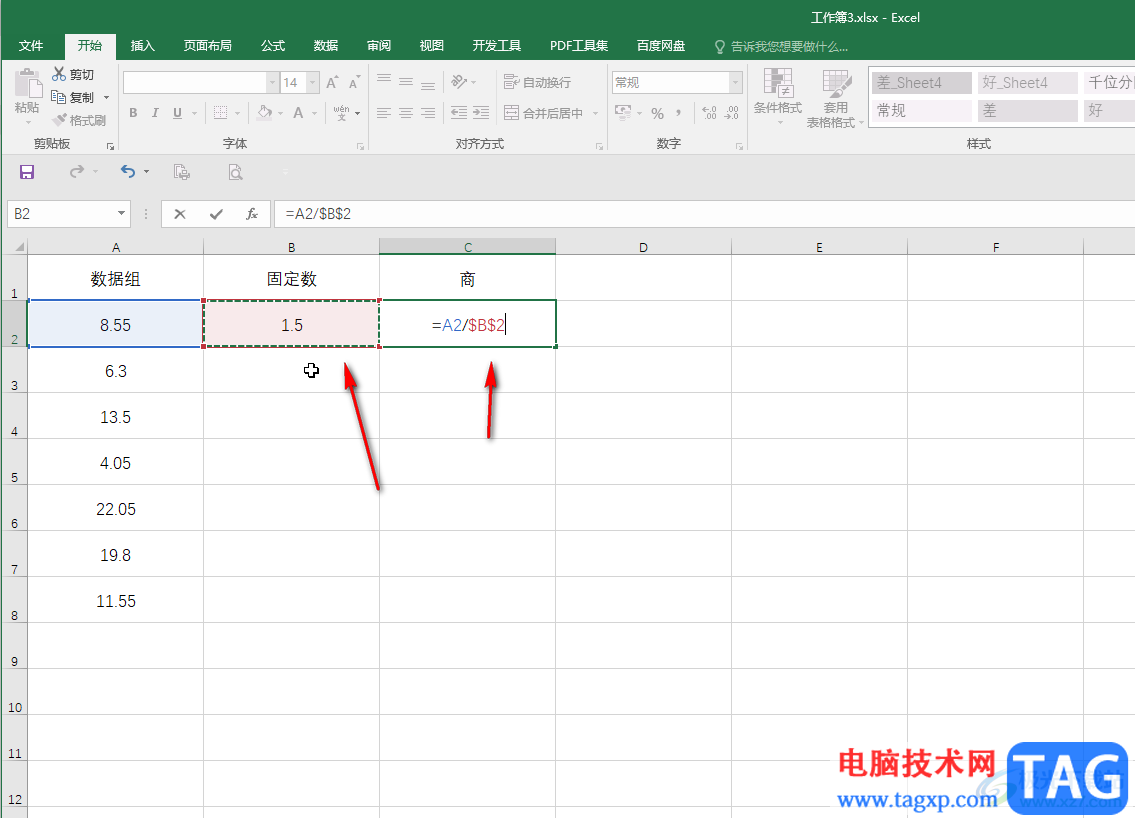Click the print preview magnifier icon
This screenshot has height=818, width=1135.
click(235, 172)
